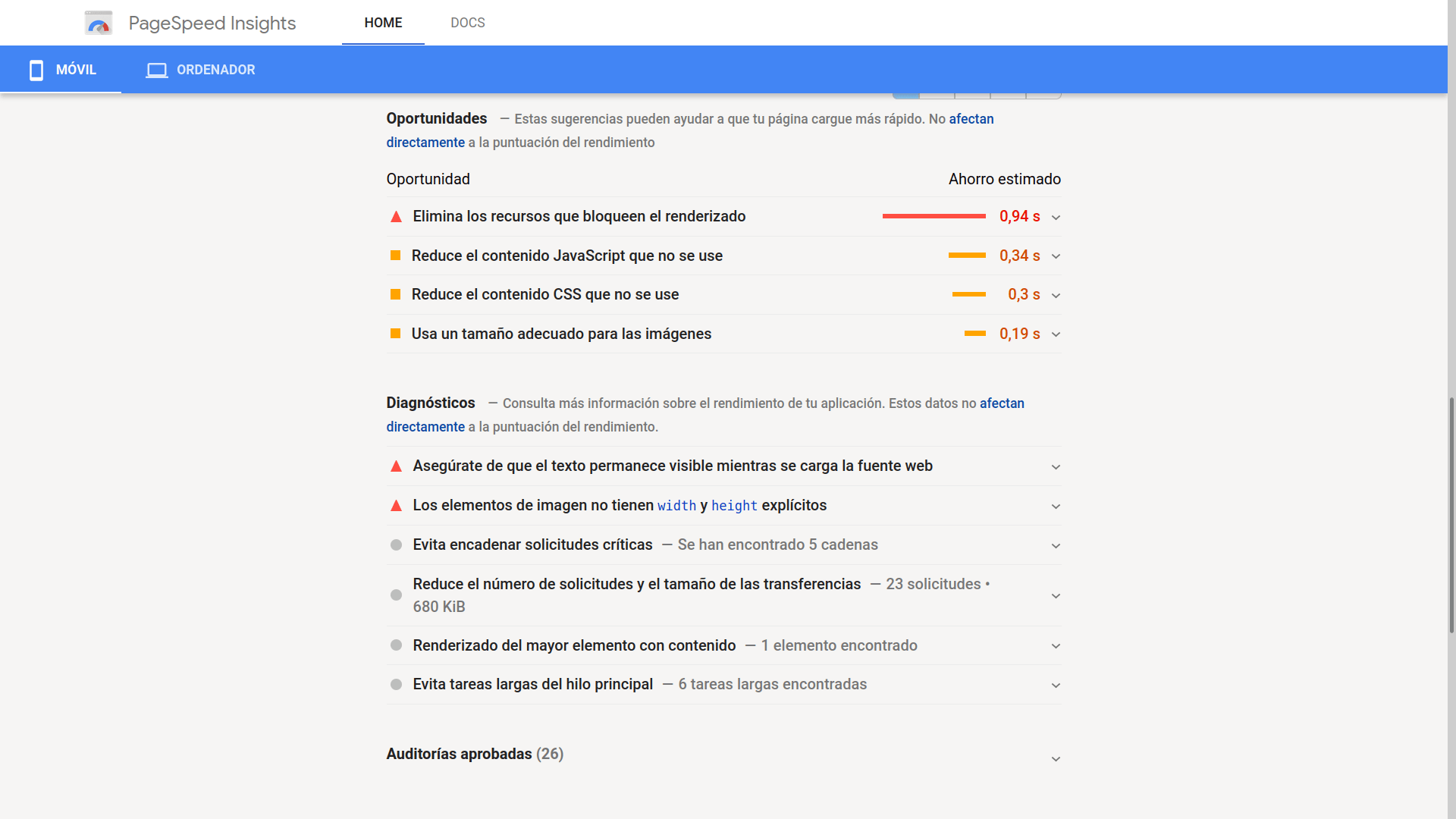Click the red savings bar for 0,94 s
Viewport: 1456px width, 819px height.
coord(934,216)
